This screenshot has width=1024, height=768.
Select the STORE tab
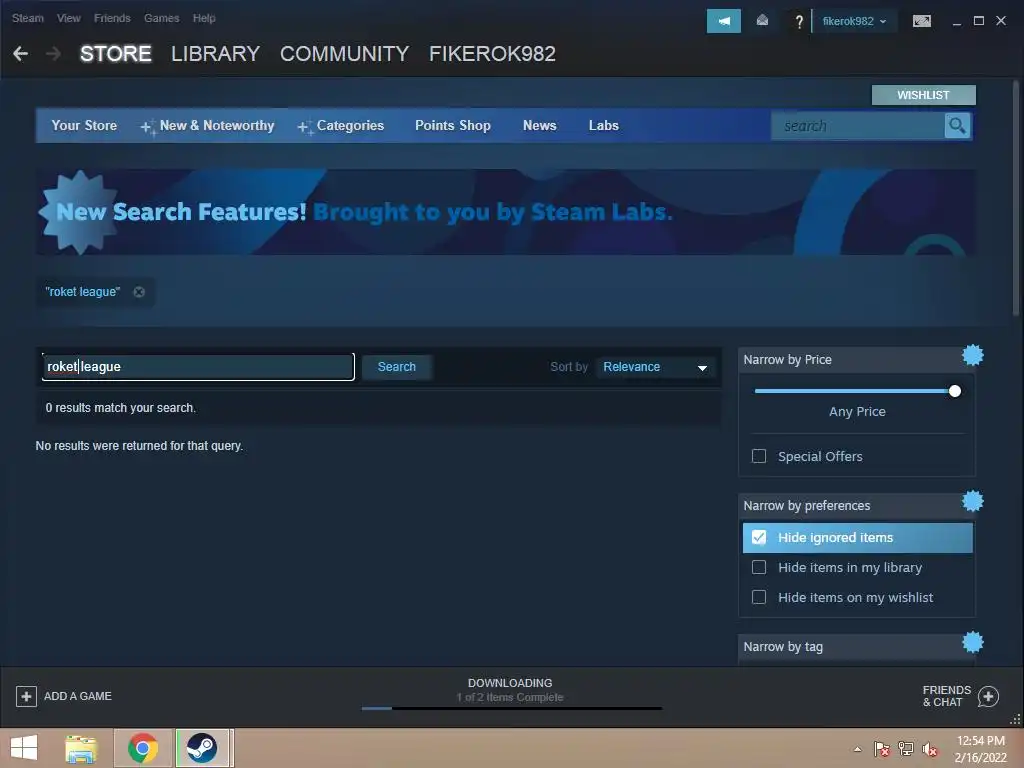[x=116, y=54]
